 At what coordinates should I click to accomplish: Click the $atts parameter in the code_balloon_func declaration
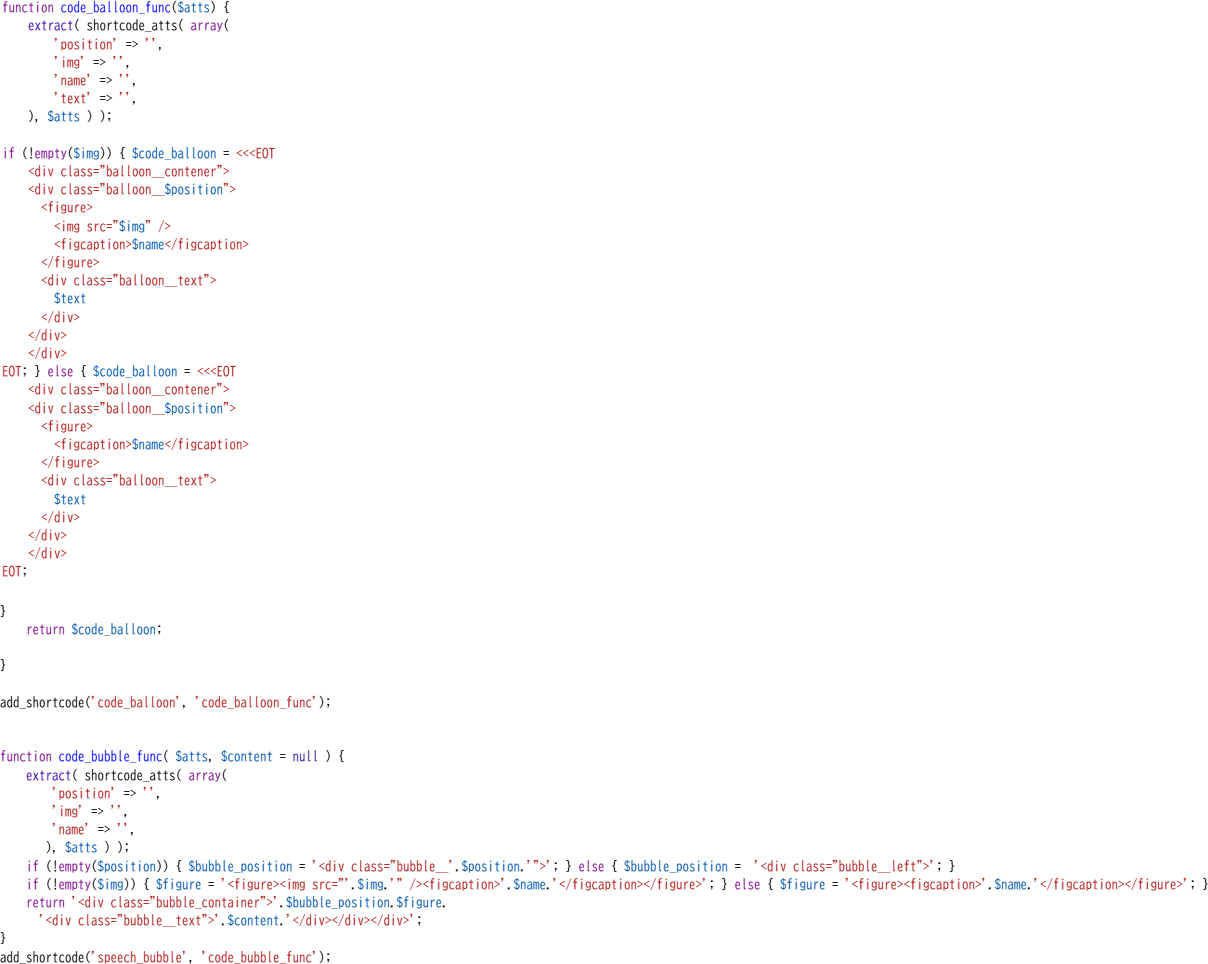pos(194,8)
